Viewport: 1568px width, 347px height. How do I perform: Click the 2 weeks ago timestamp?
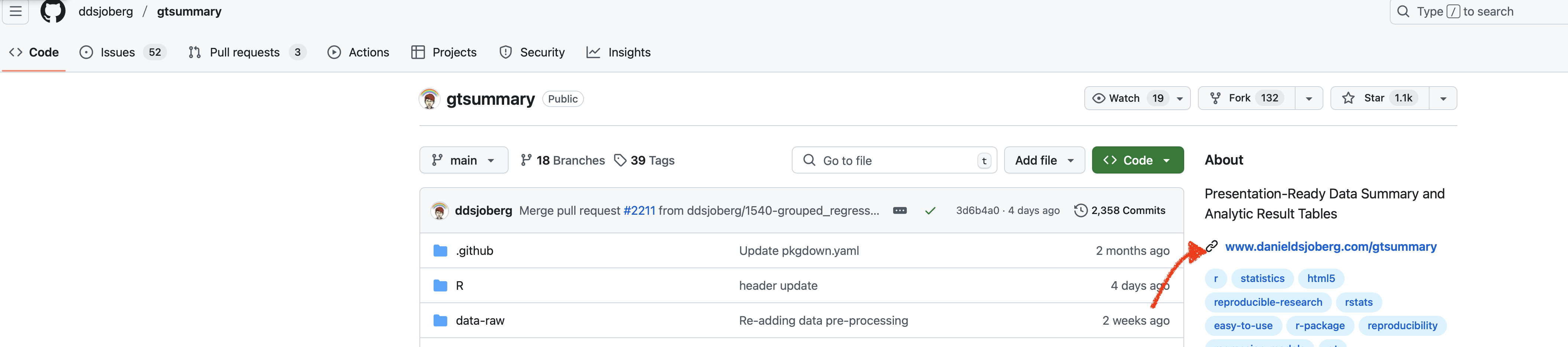pyautogui.click(x=1136, y=321)
